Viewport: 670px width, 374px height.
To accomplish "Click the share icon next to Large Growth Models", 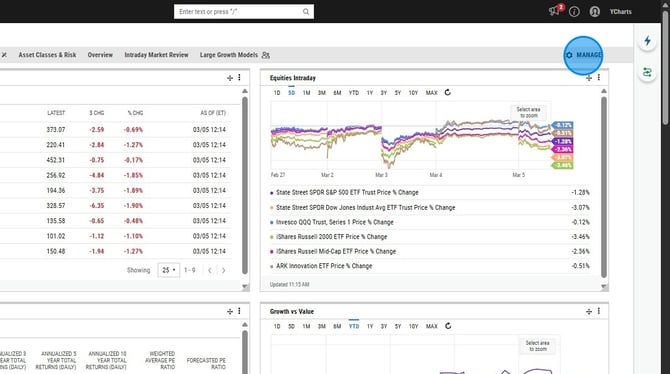I will click(265, 55).
